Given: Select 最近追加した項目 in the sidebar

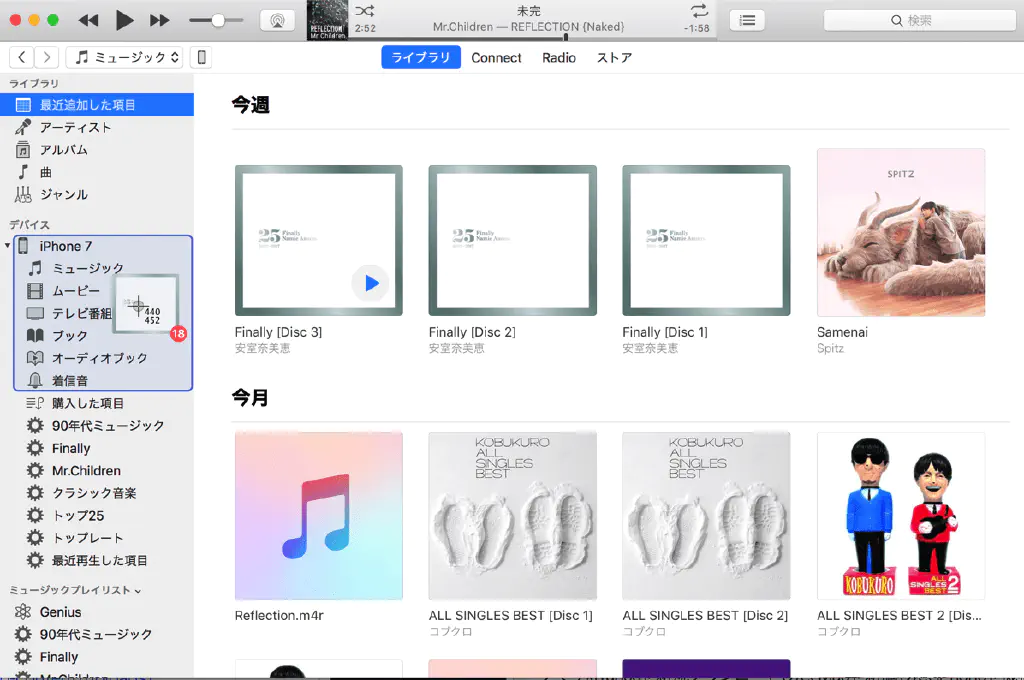Looking at the screenshot, I should (97, 105).
